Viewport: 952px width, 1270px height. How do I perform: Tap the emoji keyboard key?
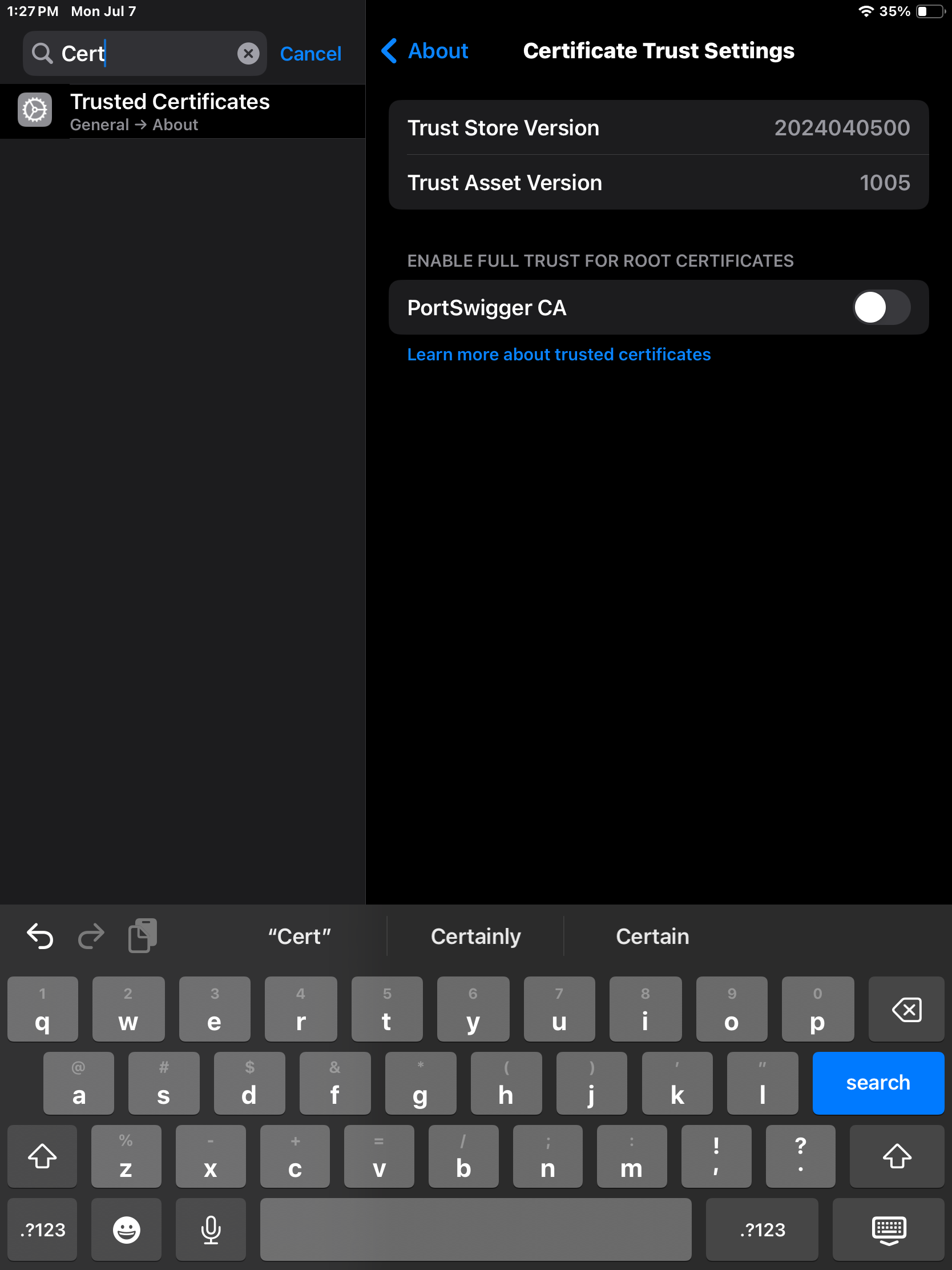pos(126,1229)
